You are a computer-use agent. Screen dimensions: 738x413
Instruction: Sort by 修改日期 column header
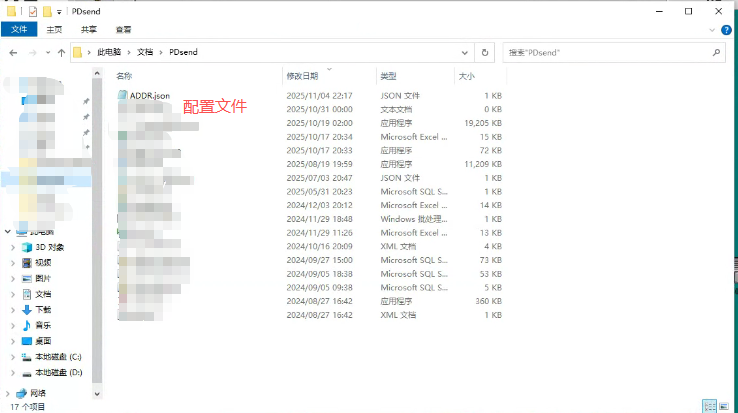pyautogui.click(x=303, y=76)
